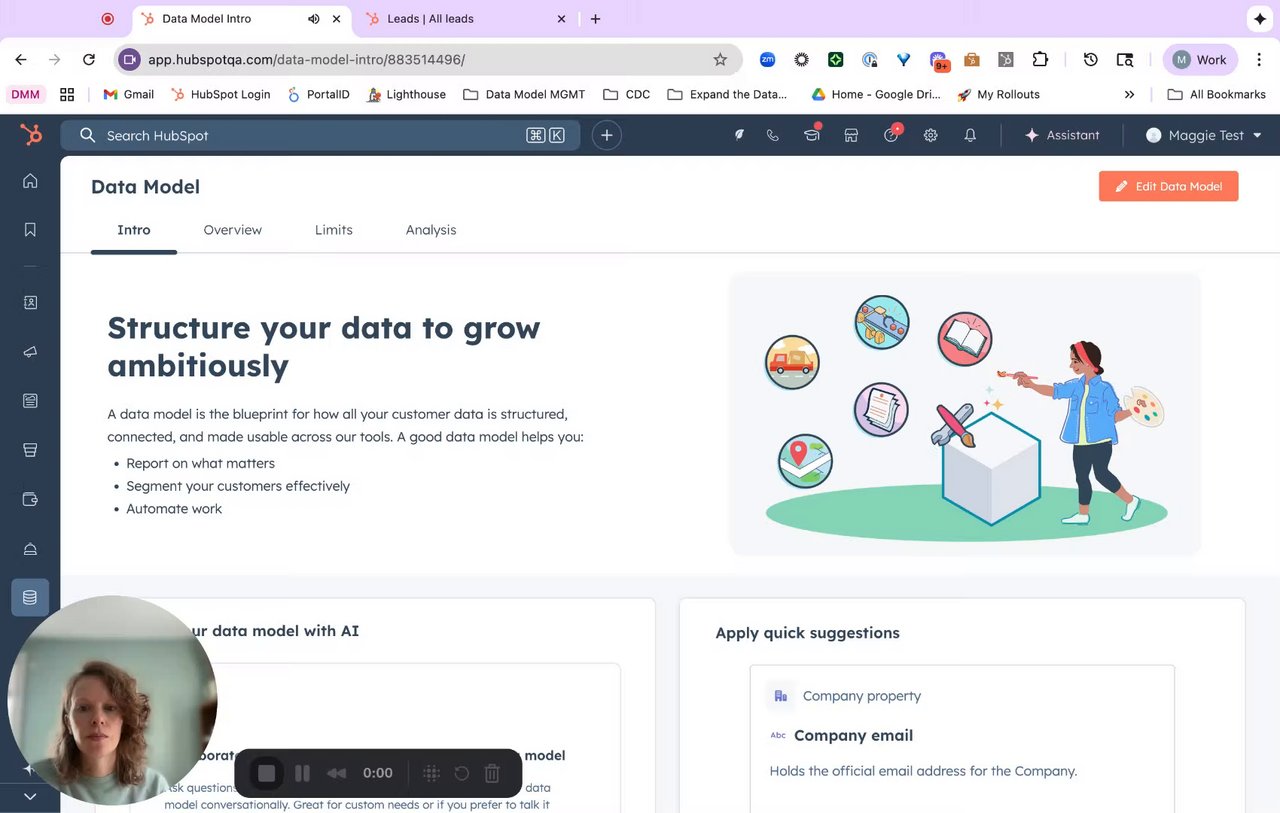The width and height of the screenshot is (1280, 813).
Task: Open the Bookmarks icon in HubSpot sidebar
Action: tap(30, 230)
